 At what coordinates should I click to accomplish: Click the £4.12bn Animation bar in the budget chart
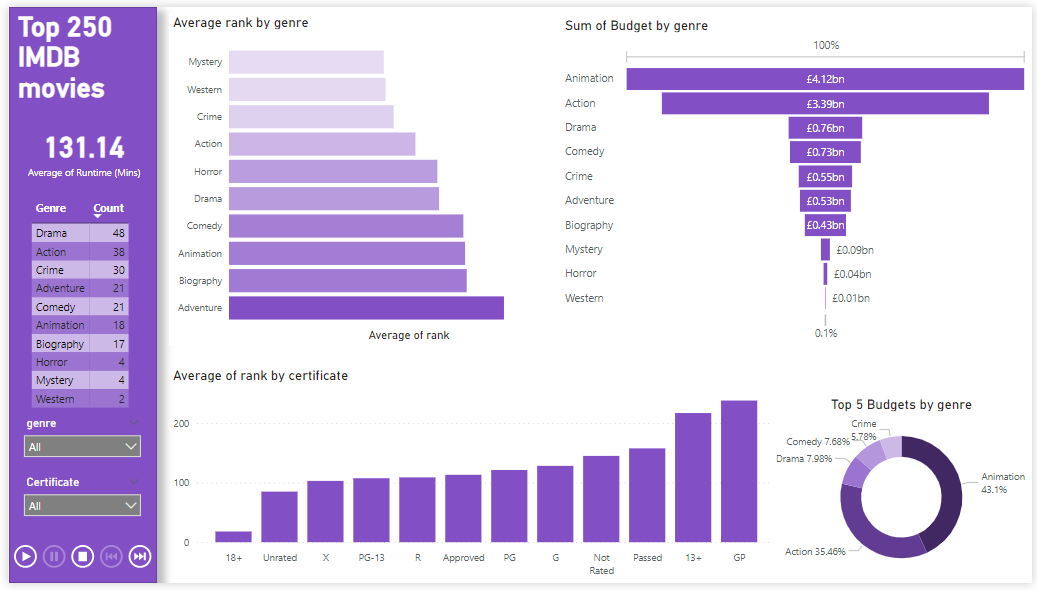(x=824, y=78)
